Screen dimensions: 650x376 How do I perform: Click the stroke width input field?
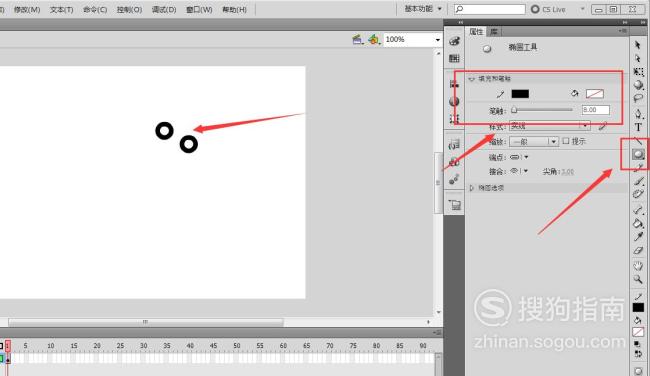point(595,110)
